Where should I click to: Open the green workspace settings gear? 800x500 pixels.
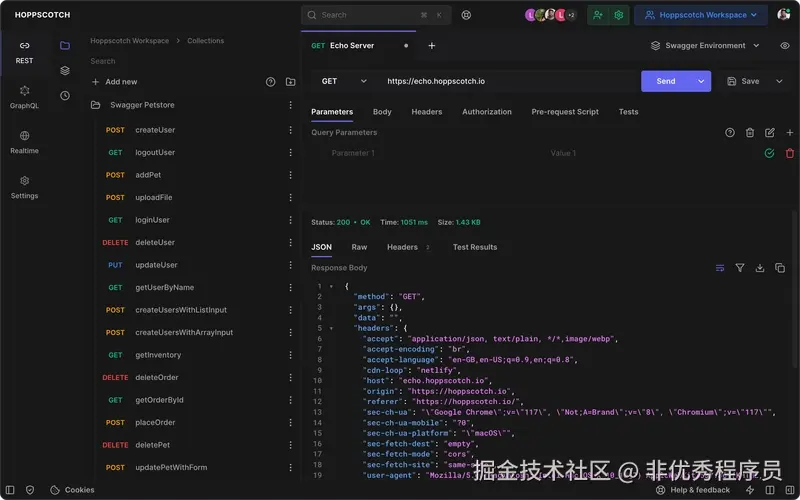click(618, 15)
